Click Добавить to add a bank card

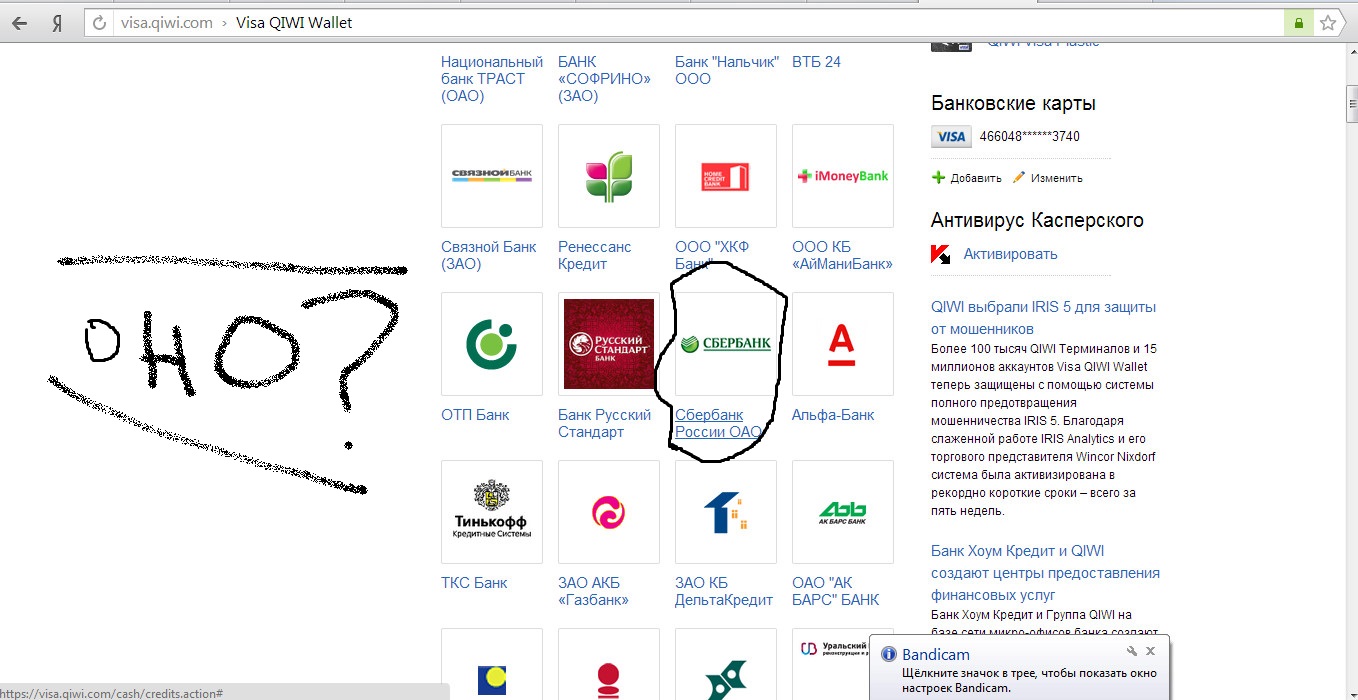pos(976,178)
